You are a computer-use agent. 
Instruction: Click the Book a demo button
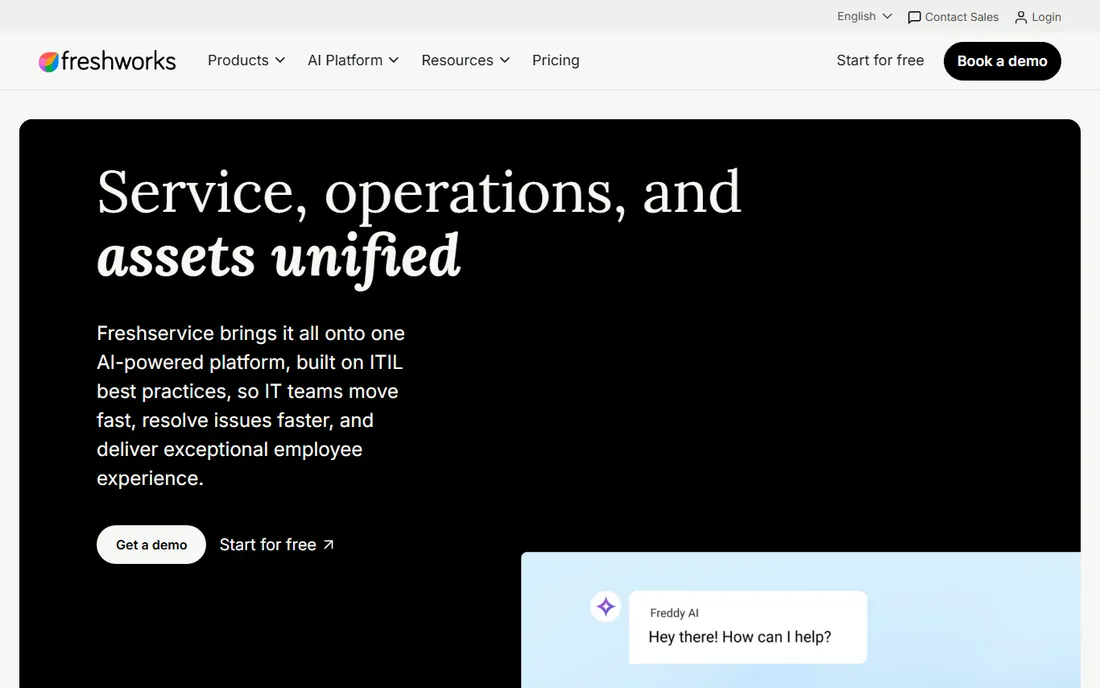pos(1002,61)
